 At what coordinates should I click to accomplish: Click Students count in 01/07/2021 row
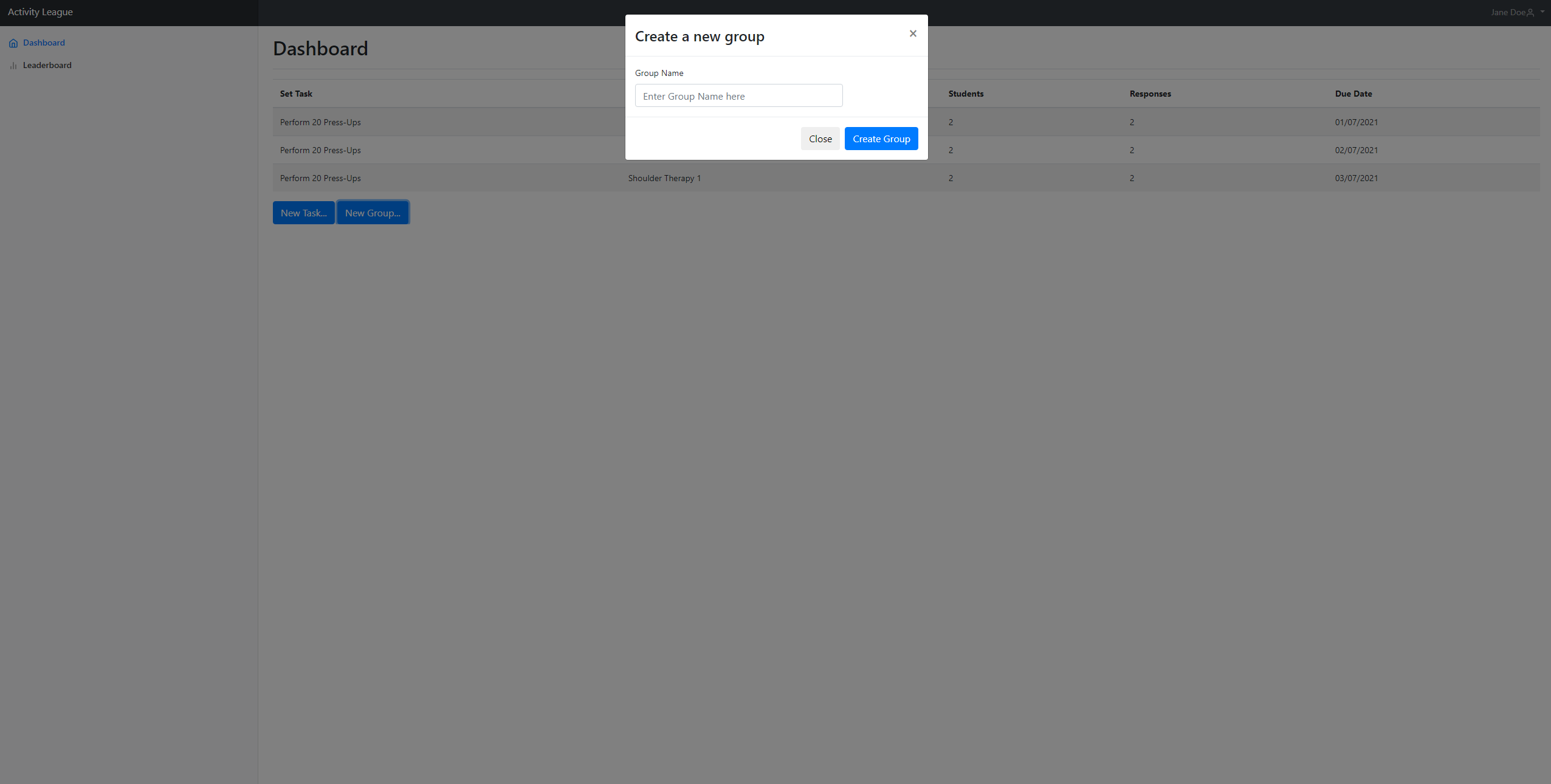(951, 122)
